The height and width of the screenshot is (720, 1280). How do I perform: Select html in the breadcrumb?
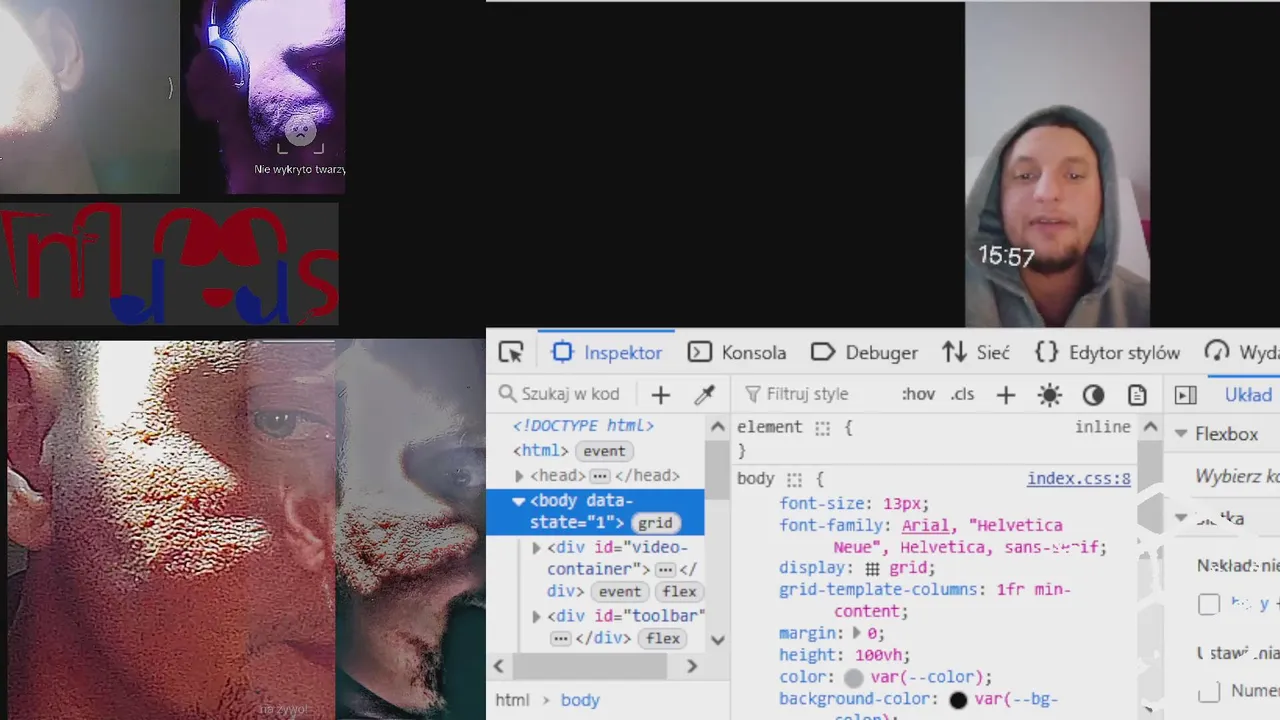coord(512,700)
